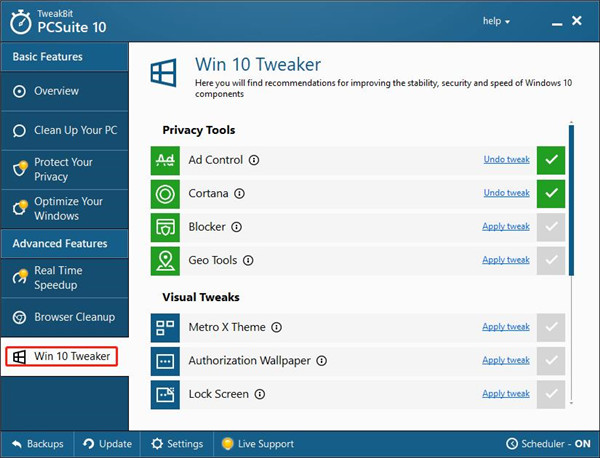Click Undo tweak for Cortana
Image resolution: width=600 pixels, height=458 pixels.
(505, 193)
